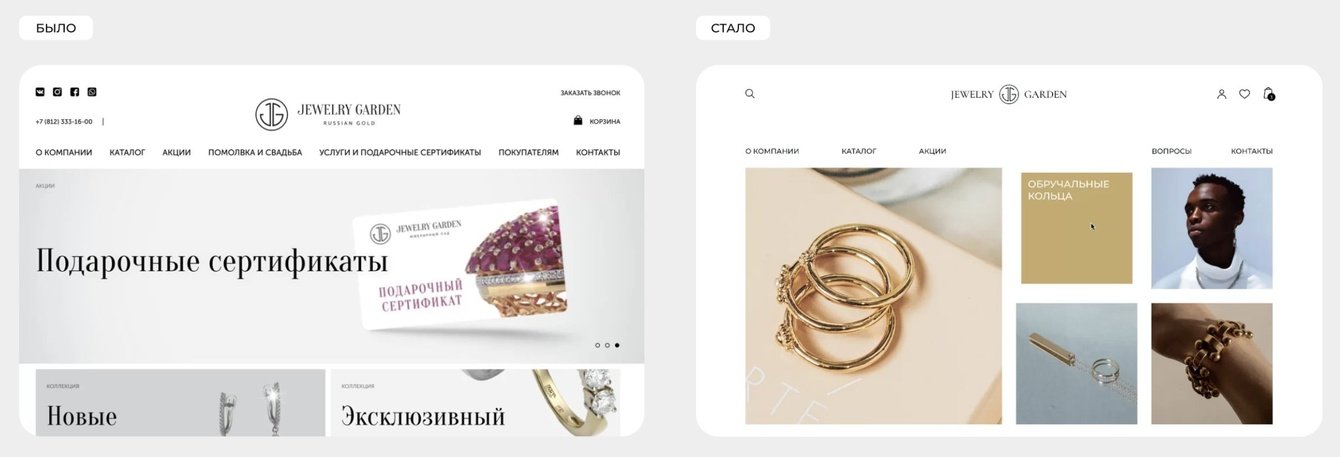Open the WhatsApp social icon
Viewport: 1340px width, 457px height.
tap(92, 92)
